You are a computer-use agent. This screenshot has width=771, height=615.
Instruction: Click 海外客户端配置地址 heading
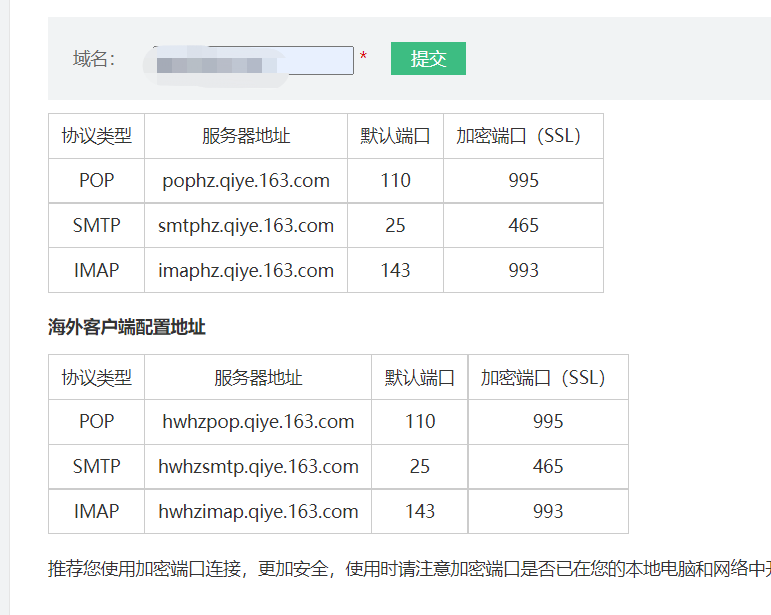127,327
